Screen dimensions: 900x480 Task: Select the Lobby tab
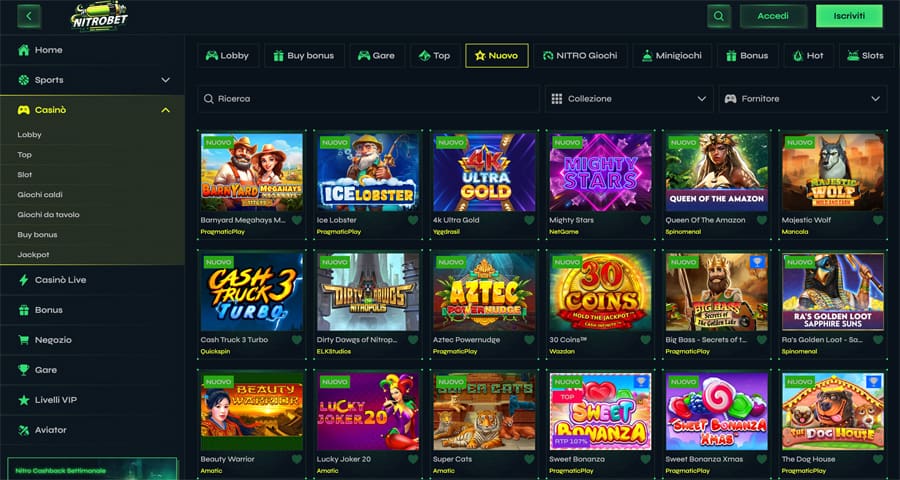click(227, 56)
